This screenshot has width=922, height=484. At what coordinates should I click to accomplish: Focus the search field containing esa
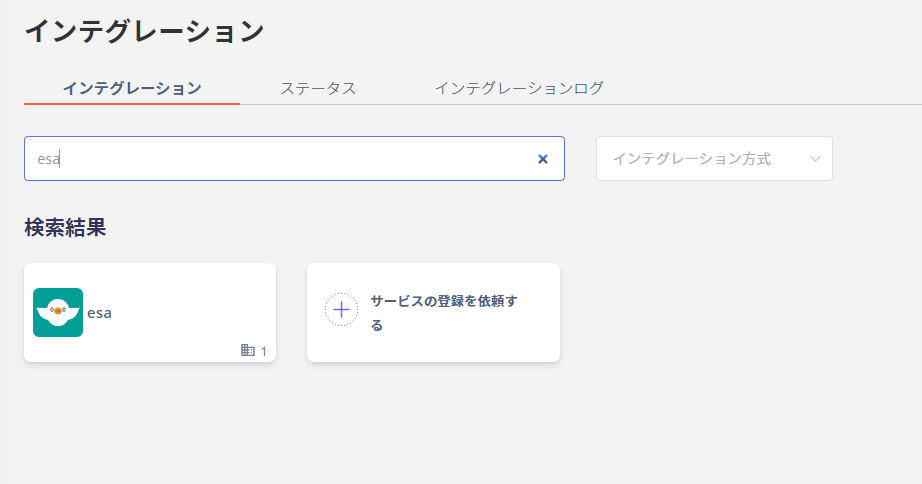(x=294, y=159)
